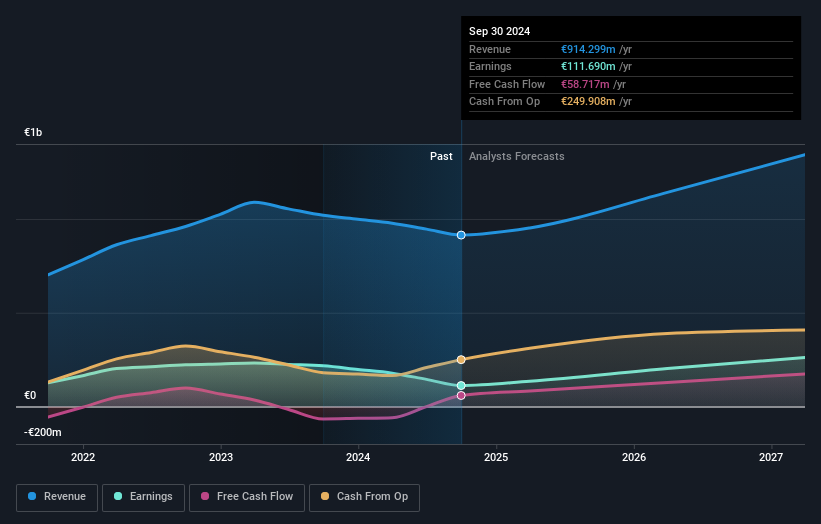
Task: Click the 'Free Cash Flow' row label in tooltip
Action: pos(507,84)
